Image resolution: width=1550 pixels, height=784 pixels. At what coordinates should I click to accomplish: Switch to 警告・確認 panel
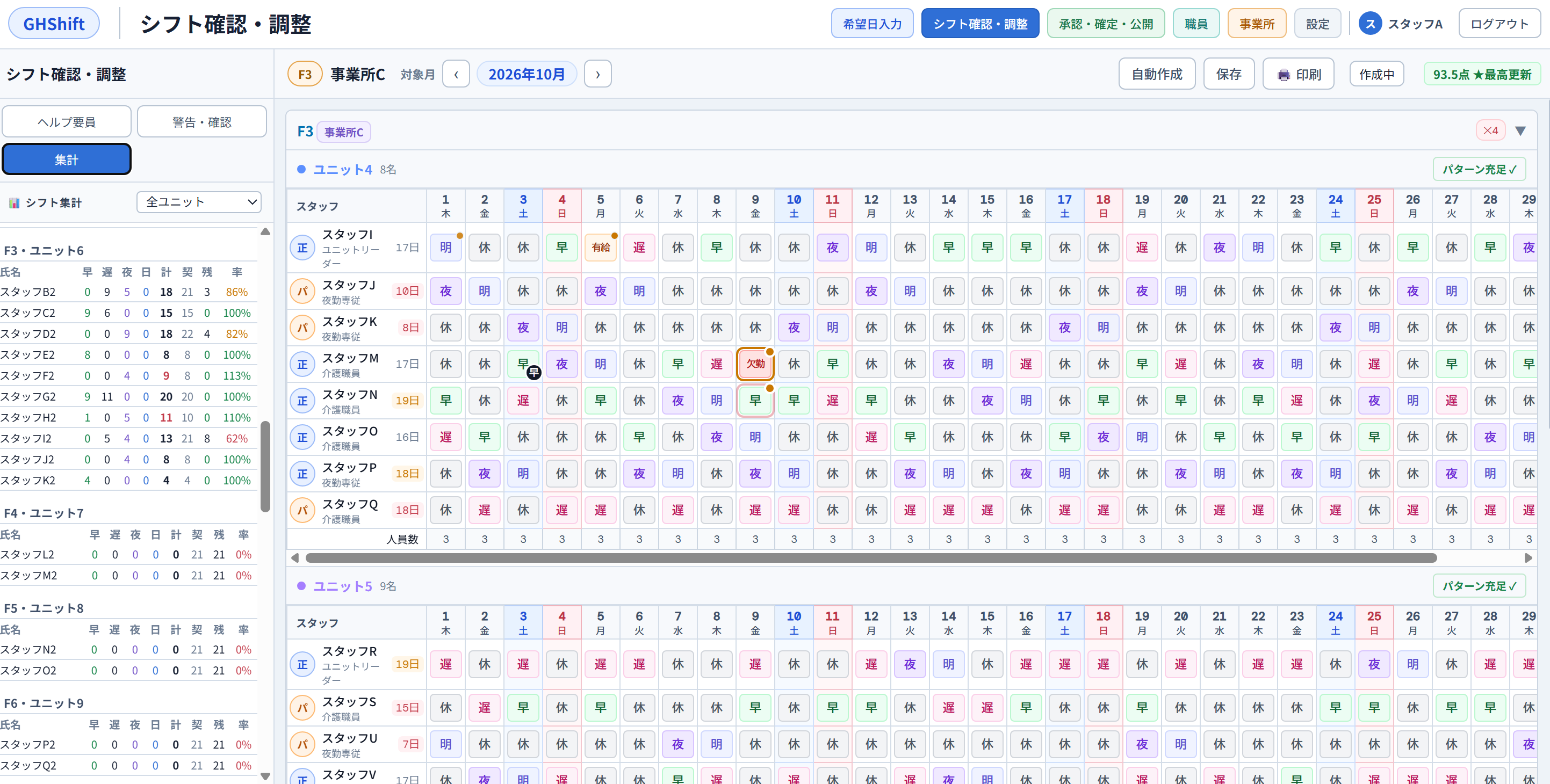[x=201, y=122]
